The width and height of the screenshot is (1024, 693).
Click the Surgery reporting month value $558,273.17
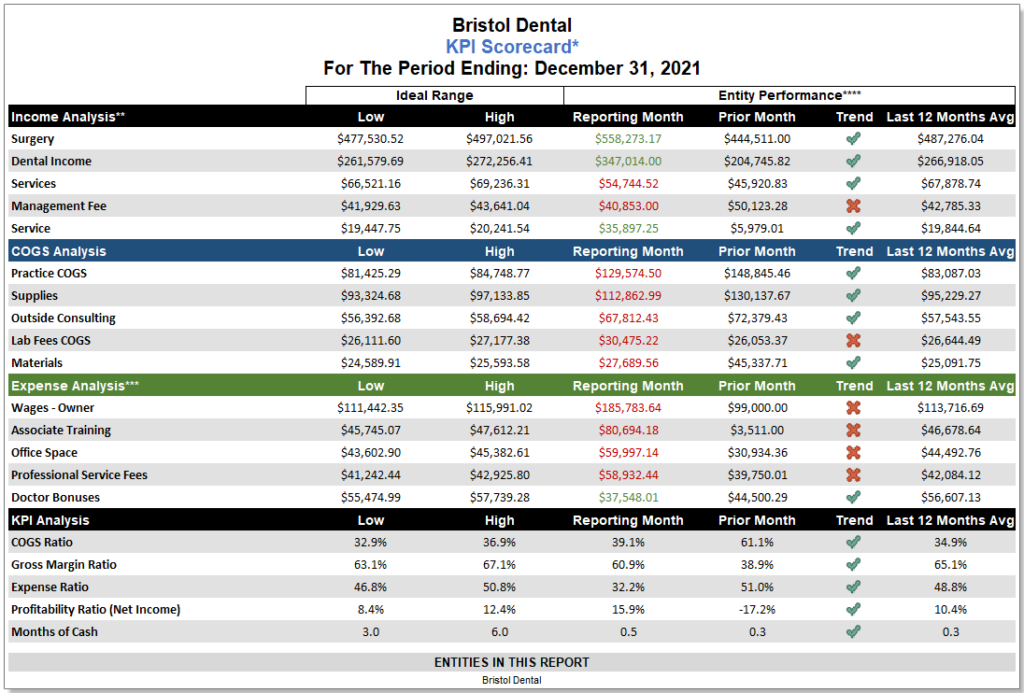627,139
